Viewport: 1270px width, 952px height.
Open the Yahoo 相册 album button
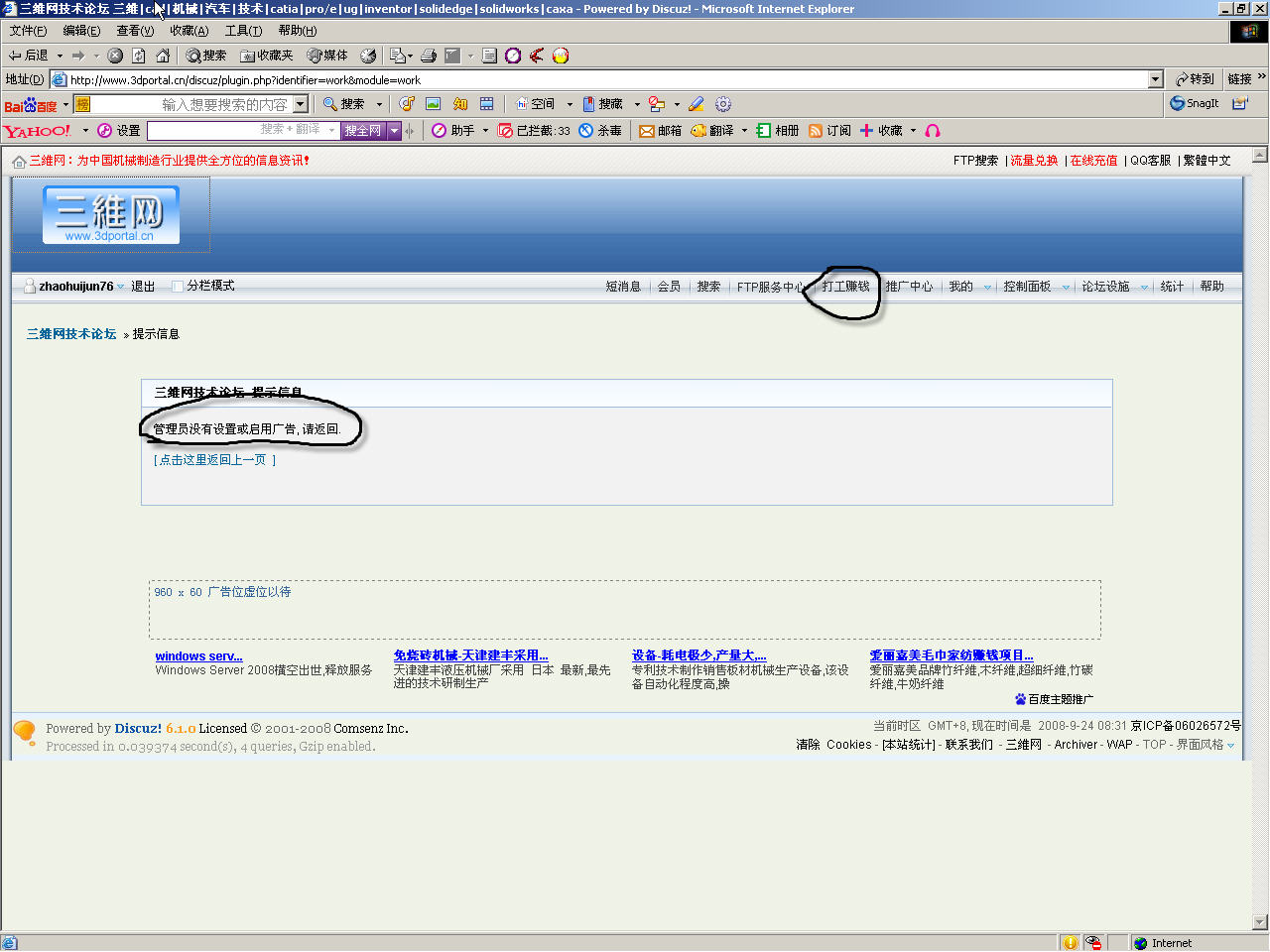[x=778, y=131]
